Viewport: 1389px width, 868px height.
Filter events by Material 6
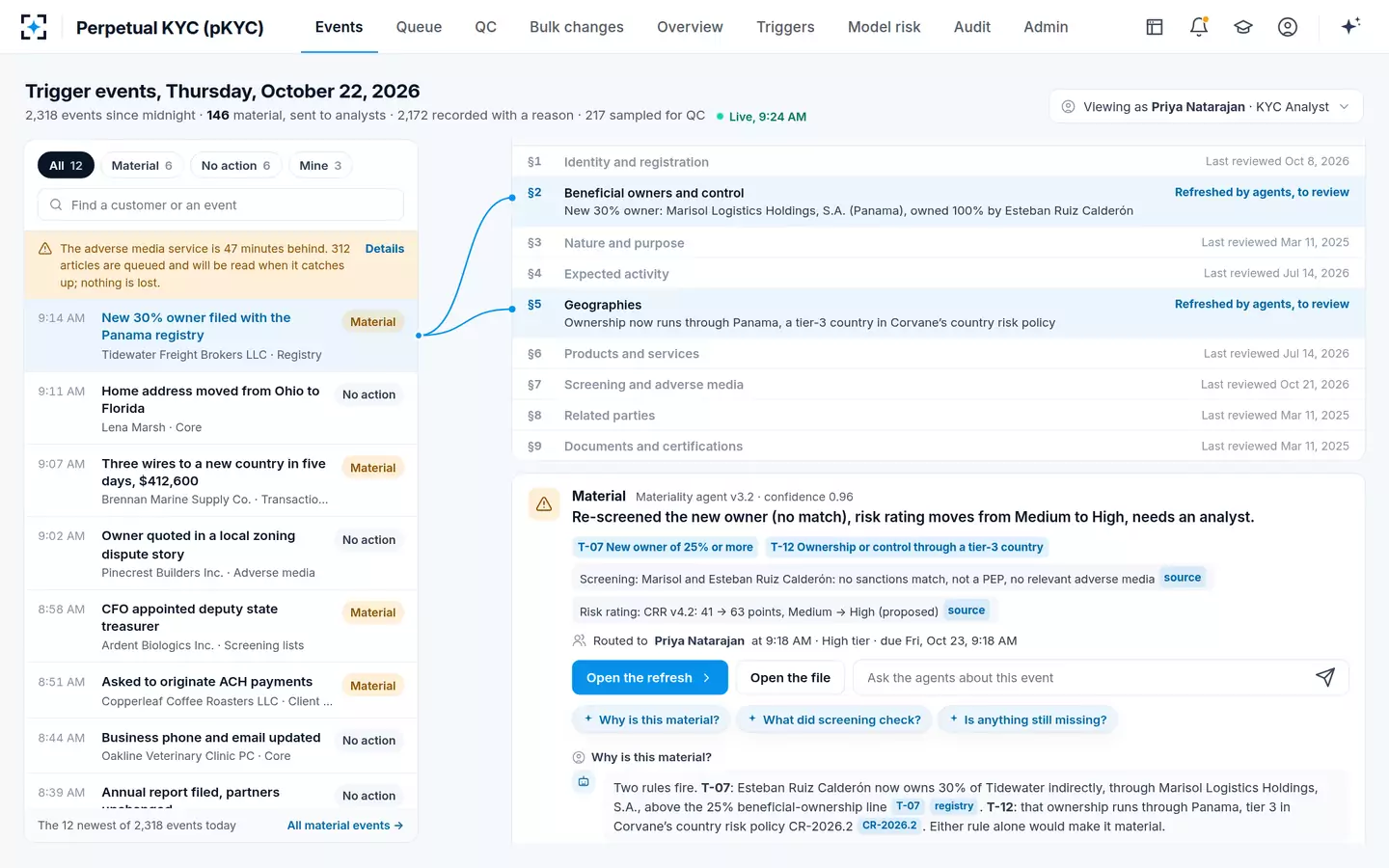pyautogui.click(x=142, y=166)
